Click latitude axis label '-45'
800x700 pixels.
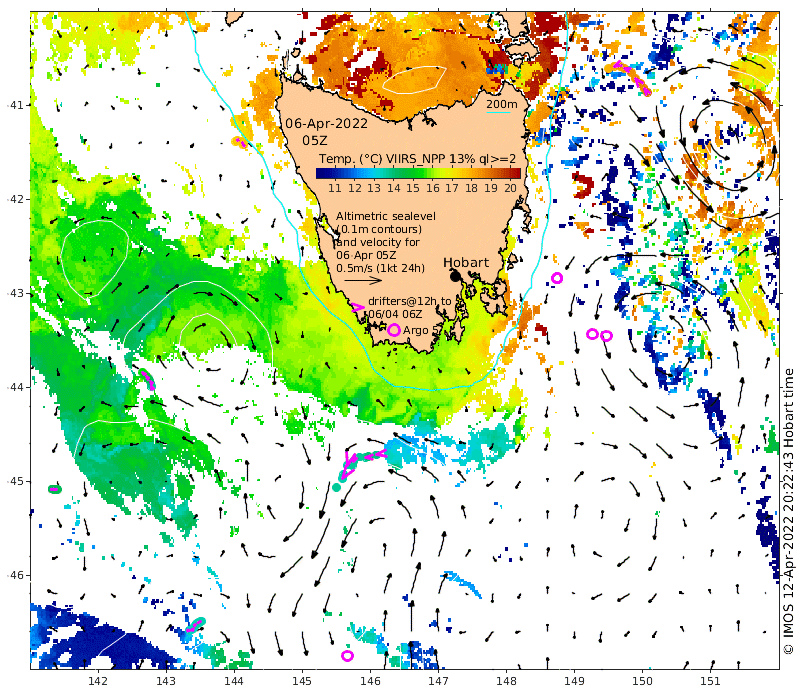13,481
